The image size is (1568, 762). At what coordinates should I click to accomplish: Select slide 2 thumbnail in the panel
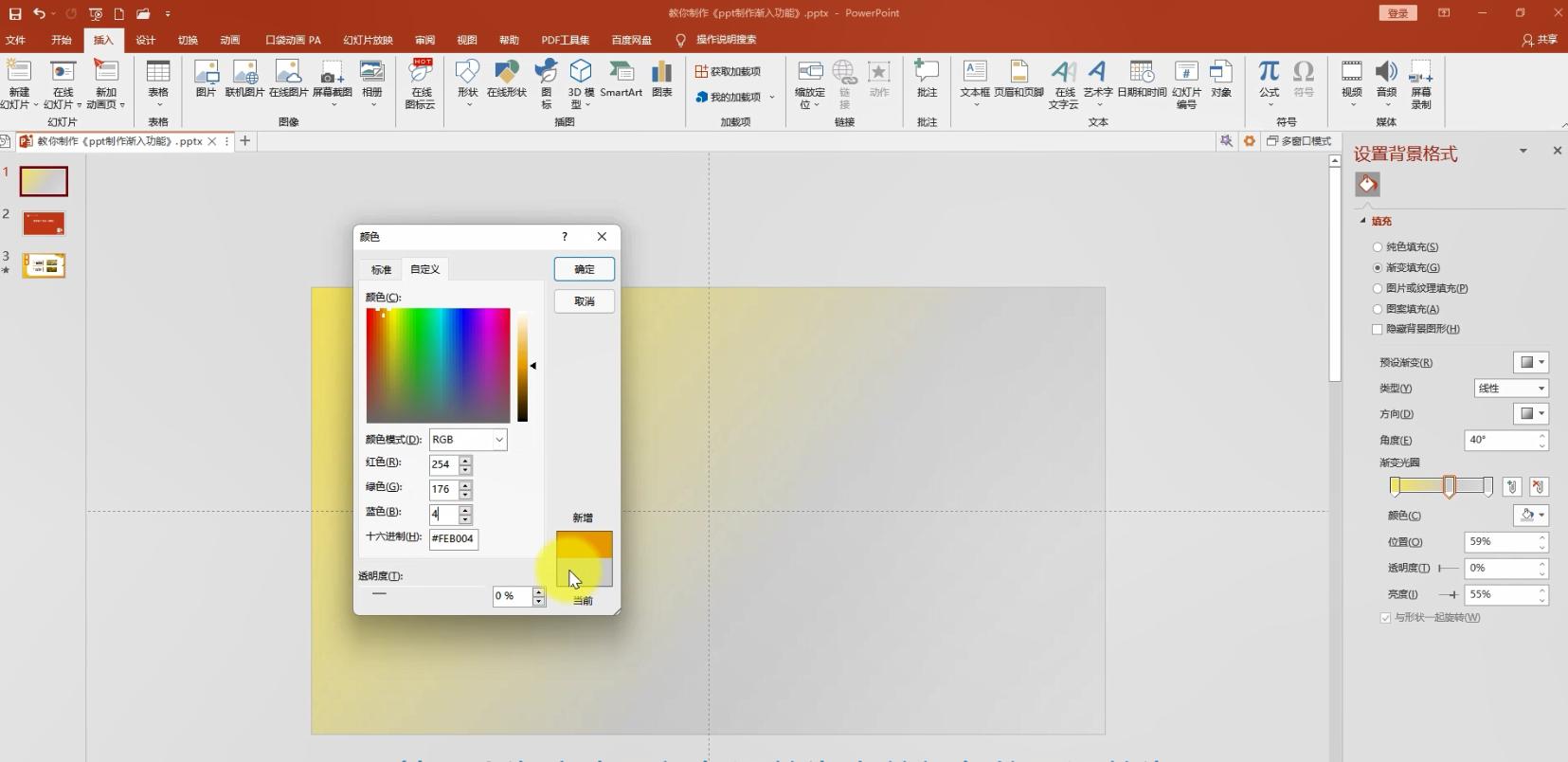tap(44, 224)
